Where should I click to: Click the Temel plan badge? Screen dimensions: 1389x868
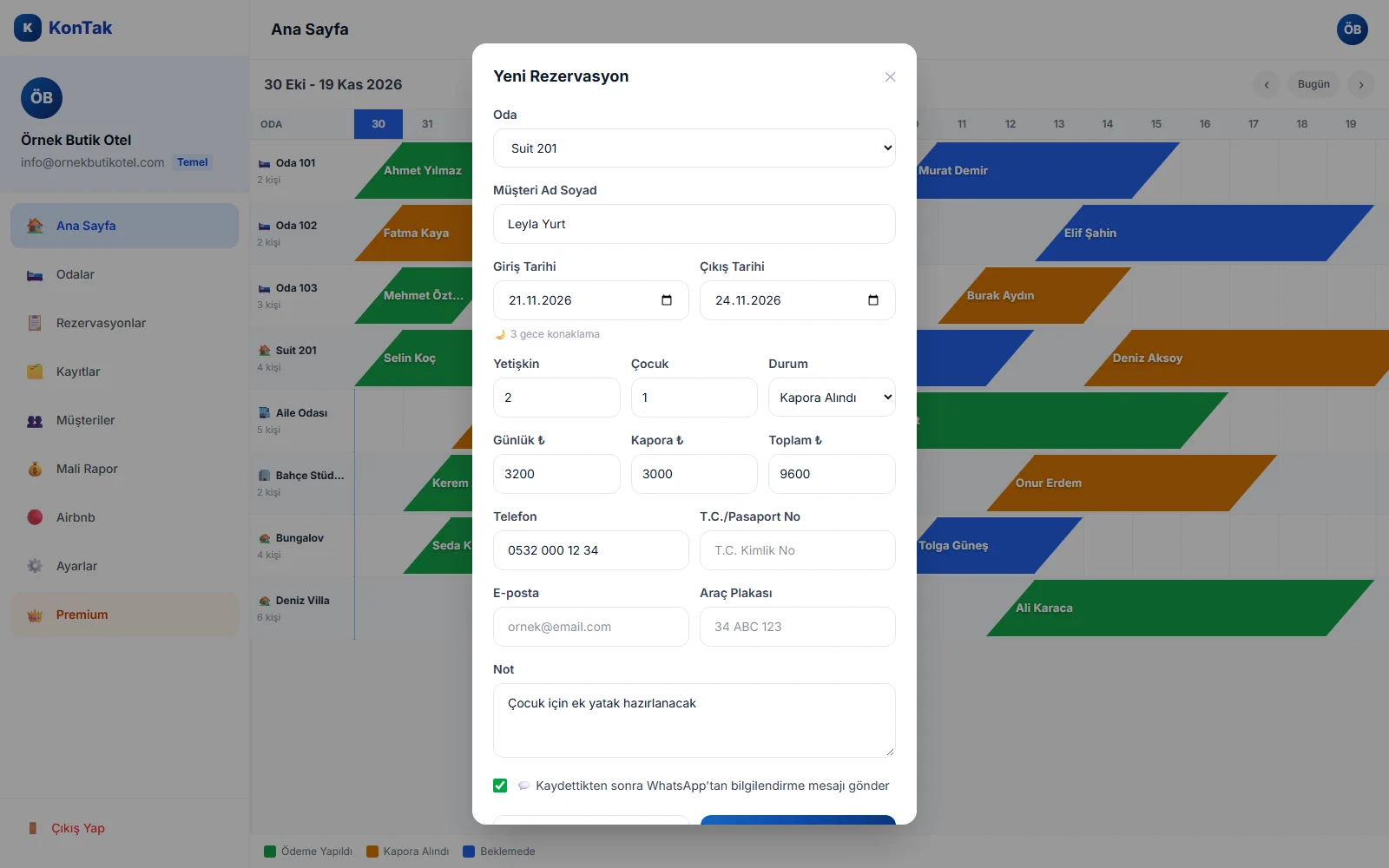(x=193, y=162)
